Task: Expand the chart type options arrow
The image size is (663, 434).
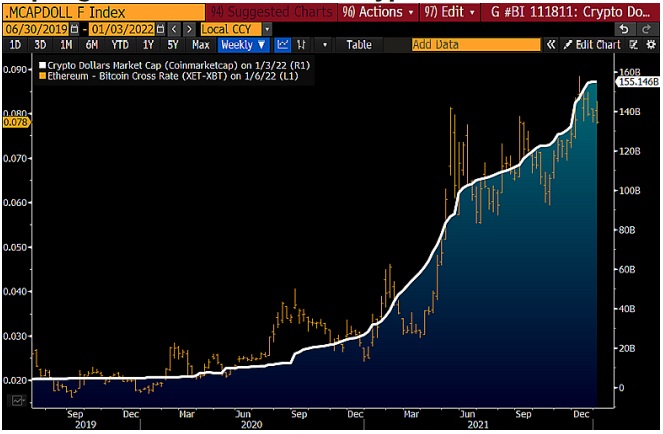Action: coord(325,45)
